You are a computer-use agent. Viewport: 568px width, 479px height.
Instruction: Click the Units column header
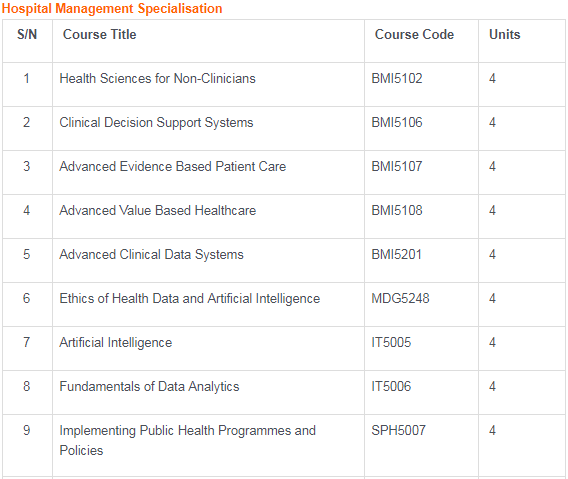click(x=505, y=34)
